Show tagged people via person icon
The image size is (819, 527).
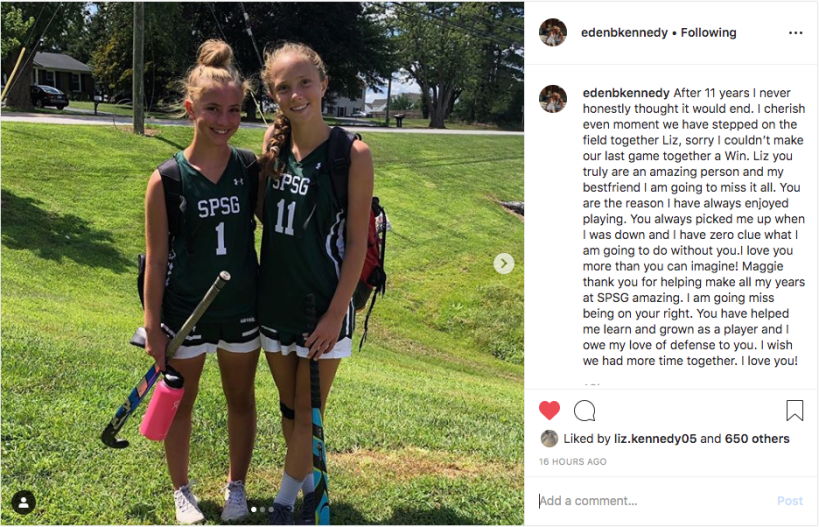pyautogui.click(x=24, y=502)
